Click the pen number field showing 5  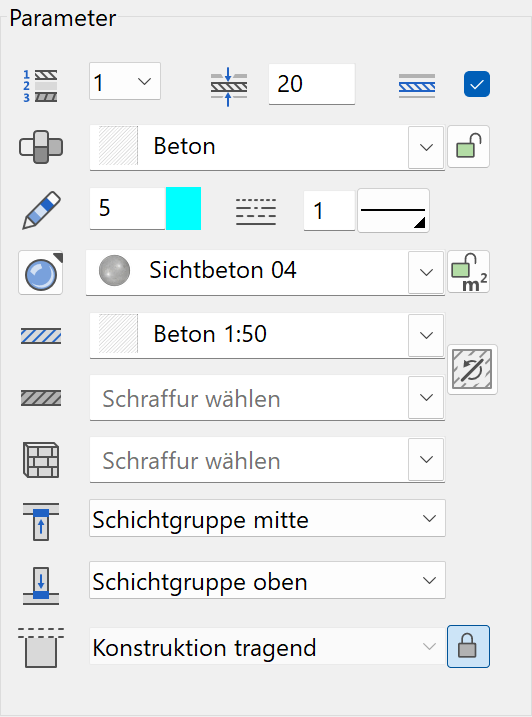127,209
